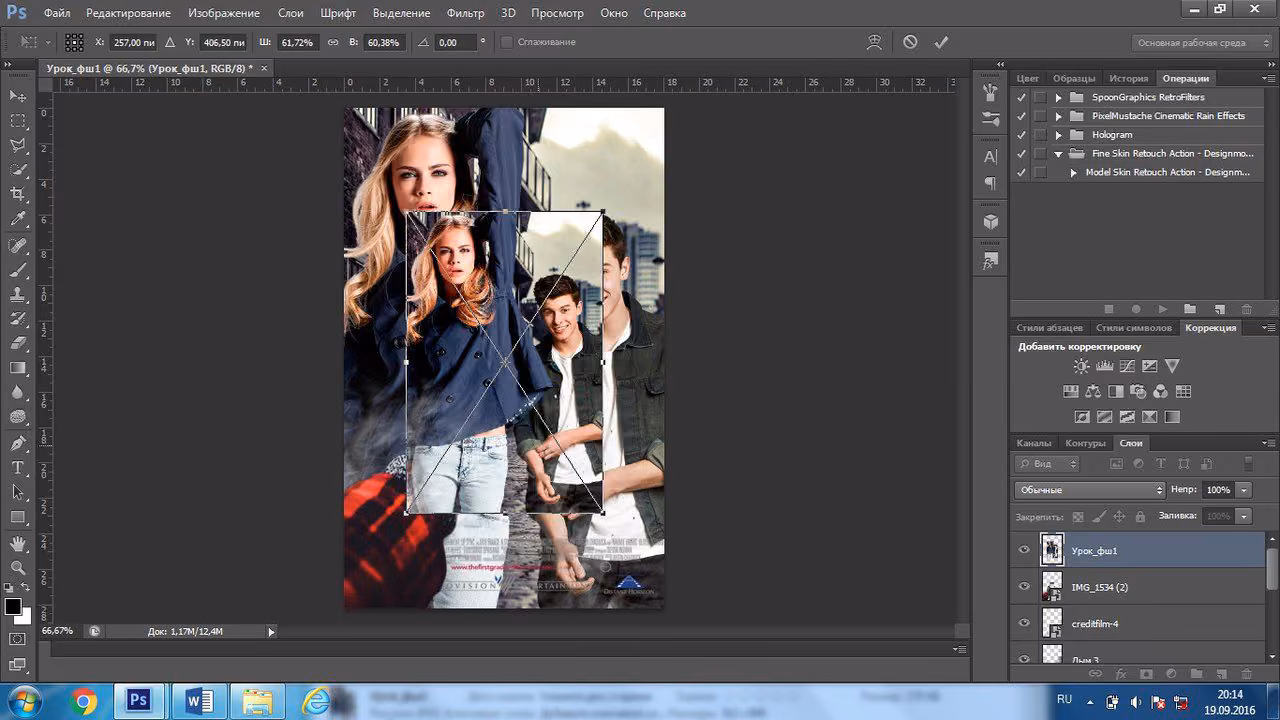
Task: Switch to the Образцы tab
Action: 1074,78
